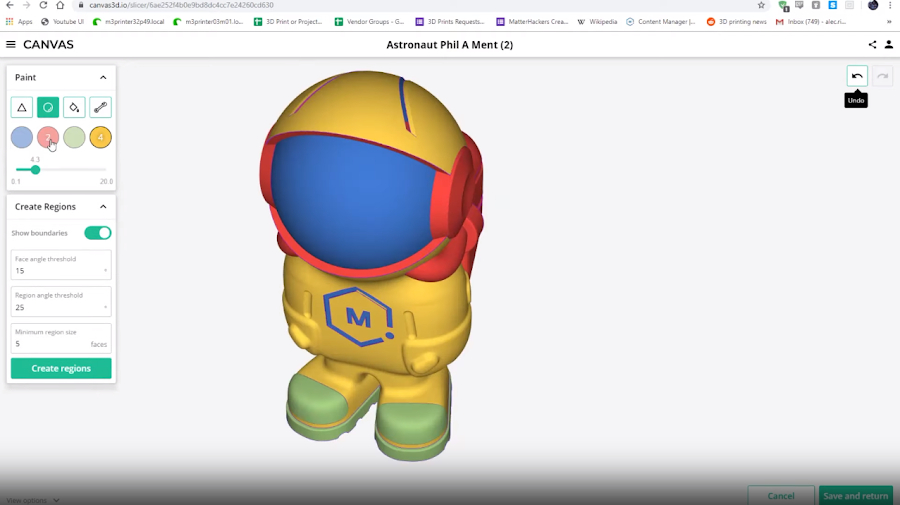The height and width of the screenshot is (505, 900).
Task: Pick the red color 2 swatch
Action: coord(48,138)
